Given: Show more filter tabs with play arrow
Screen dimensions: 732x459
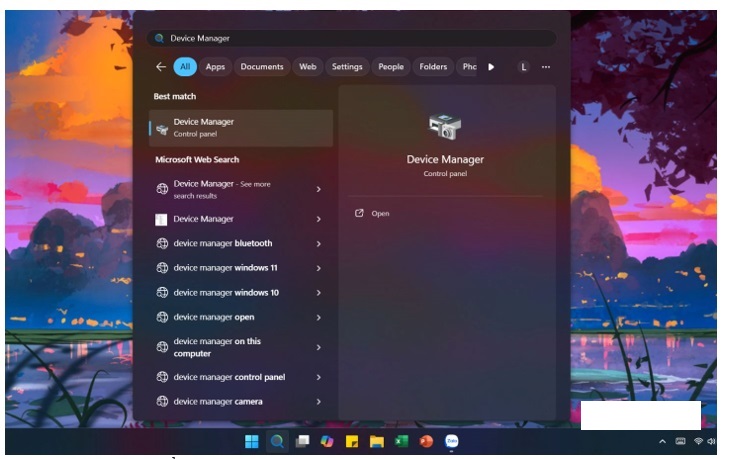Looking at the screenshot, I should coord(491,67).
